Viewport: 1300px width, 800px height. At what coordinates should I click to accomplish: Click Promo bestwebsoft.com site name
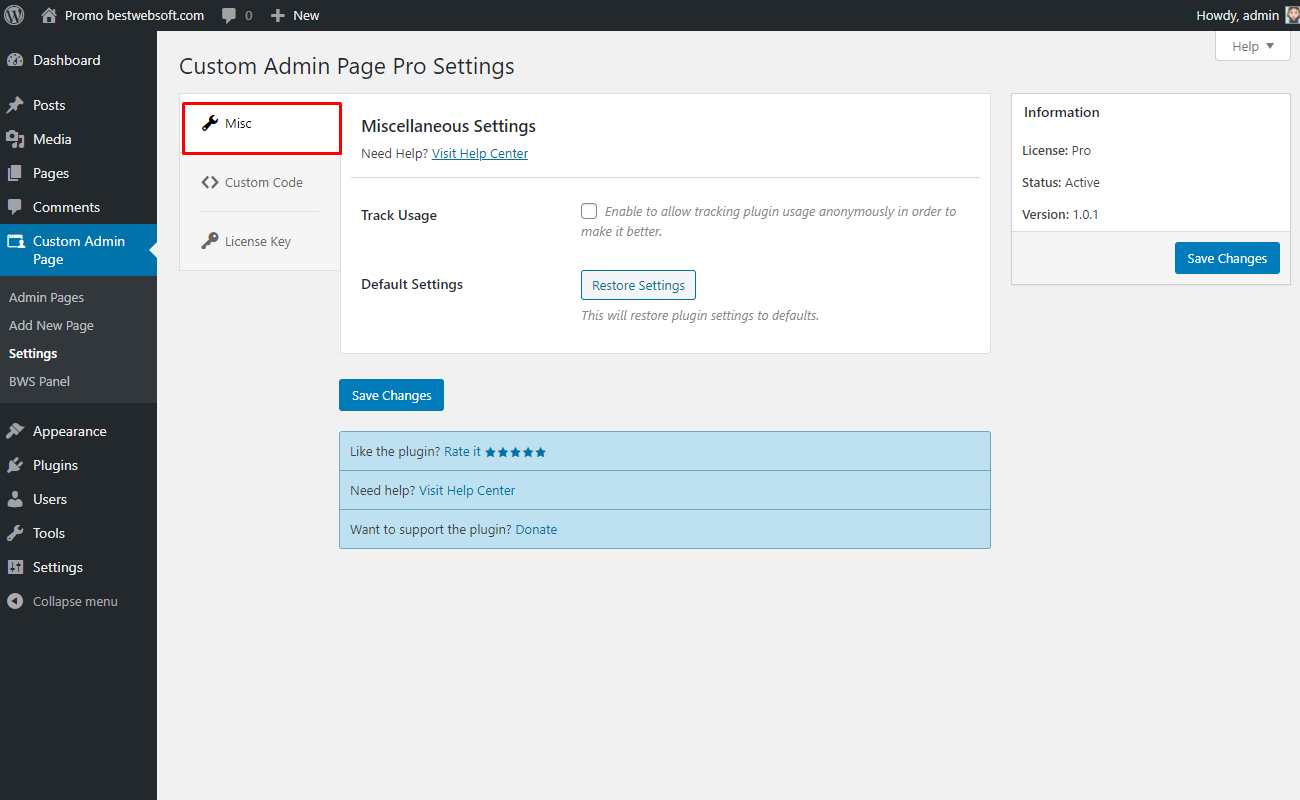click(134, 15)
